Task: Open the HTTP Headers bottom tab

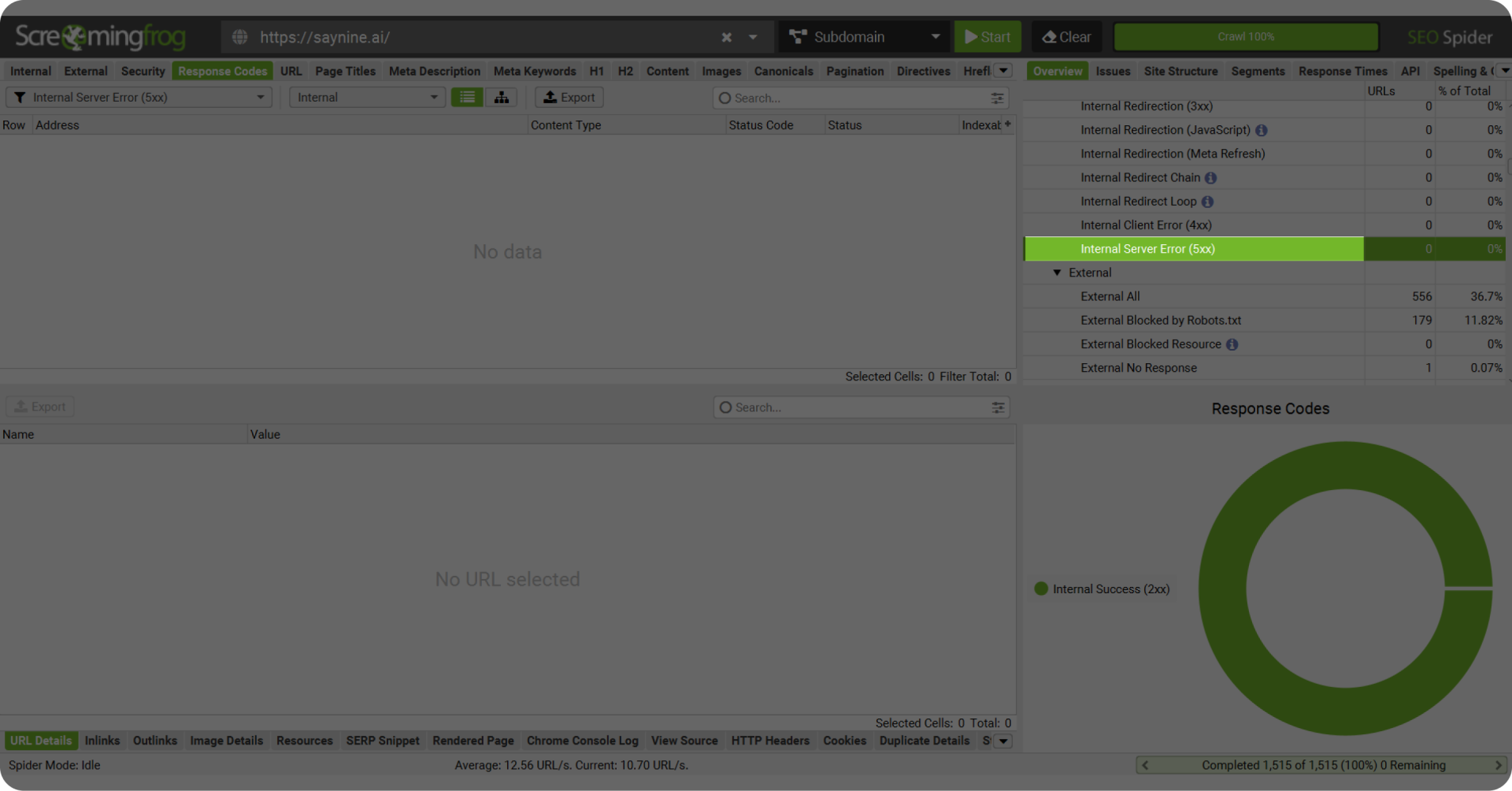Action: point(770,741)
